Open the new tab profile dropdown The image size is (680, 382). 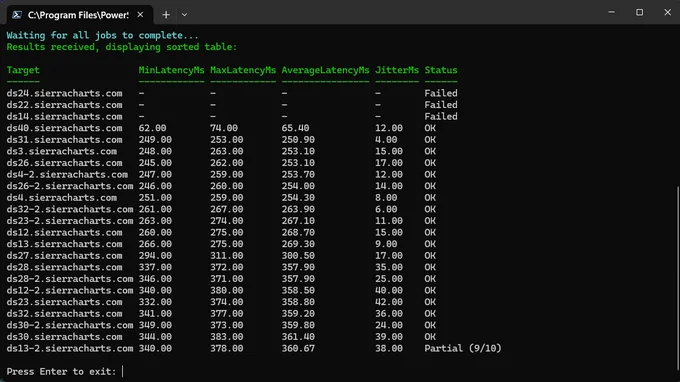coord(184,15)
